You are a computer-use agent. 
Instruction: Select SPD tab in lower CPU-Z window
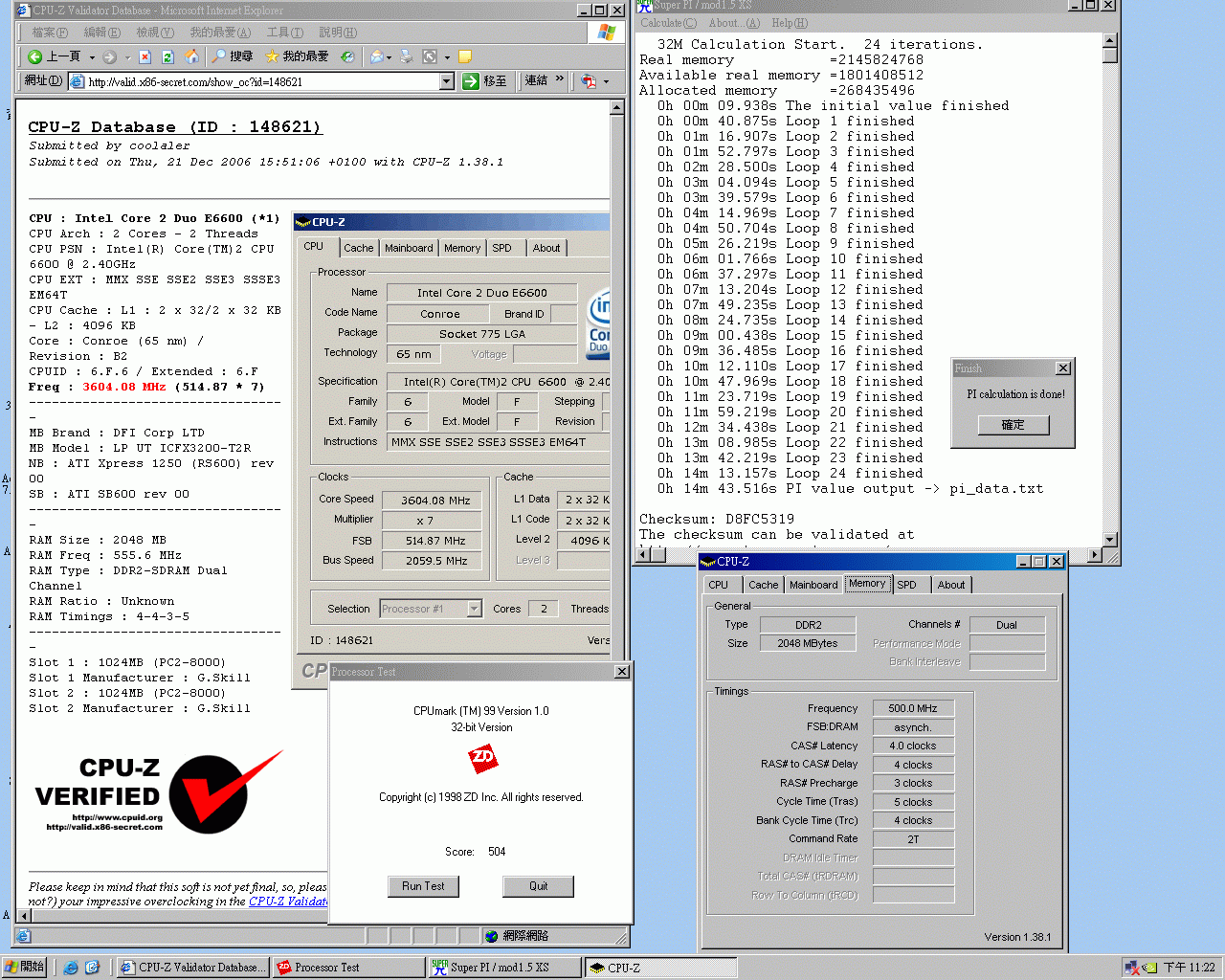907,585
